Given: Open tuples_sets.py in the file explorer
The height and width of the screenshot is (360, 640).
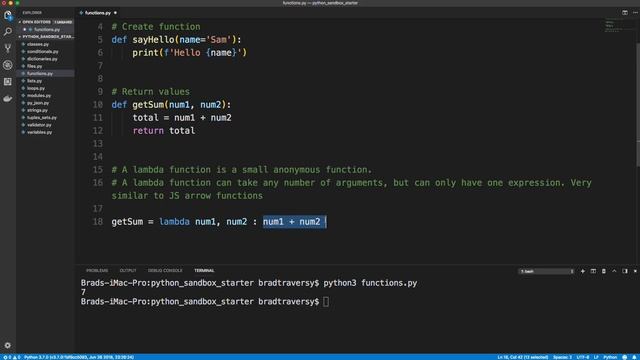Looking at the screenshot, I should tap(42, 118).
